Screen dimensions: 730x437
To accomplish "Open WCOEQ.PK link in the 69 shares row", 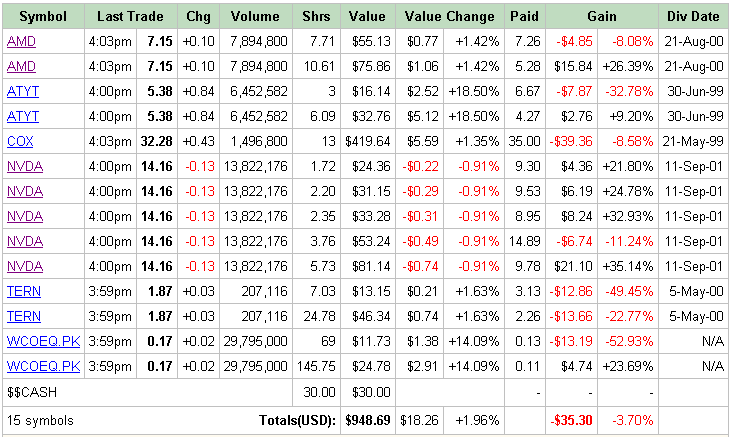I will [43, 342].
